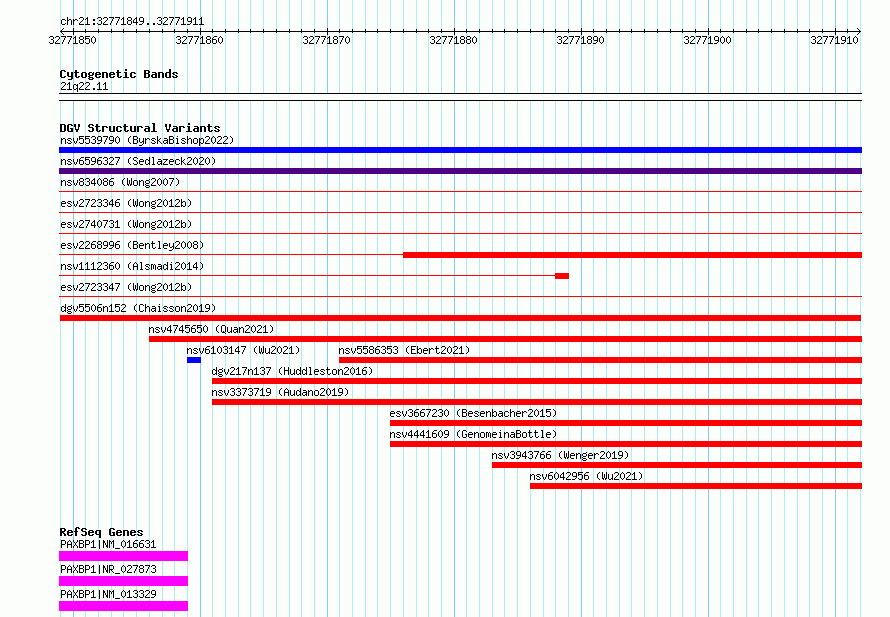Select the small red nsv1112360 block
Image resolution: width=890 pixels, height=617 pixels.
point(562,276)
